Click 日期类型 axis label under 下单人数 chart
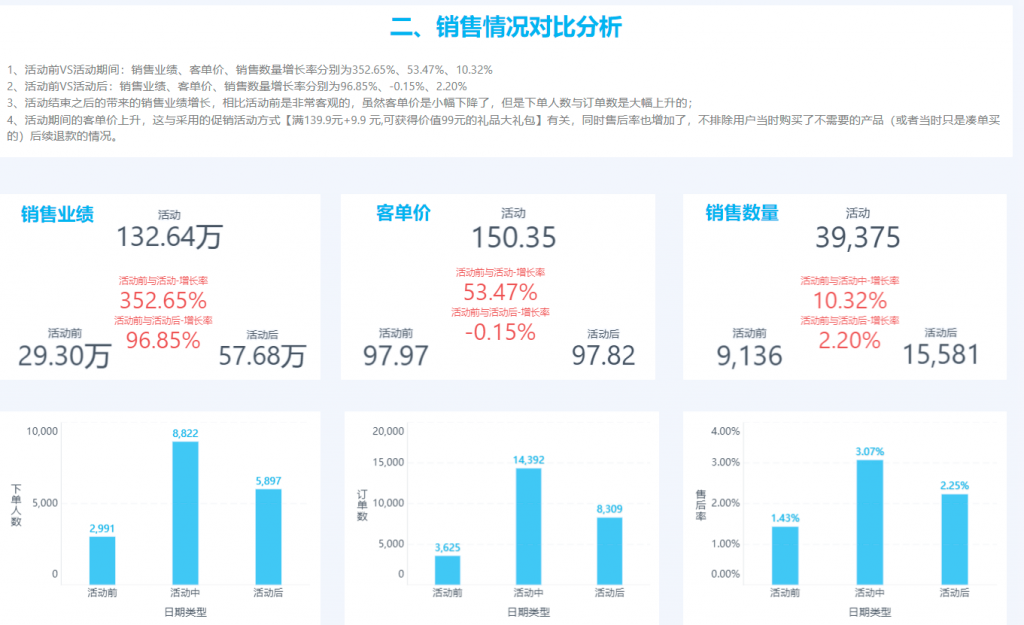This screenshot has width=1024, height=625. click(x=185, y=612)
